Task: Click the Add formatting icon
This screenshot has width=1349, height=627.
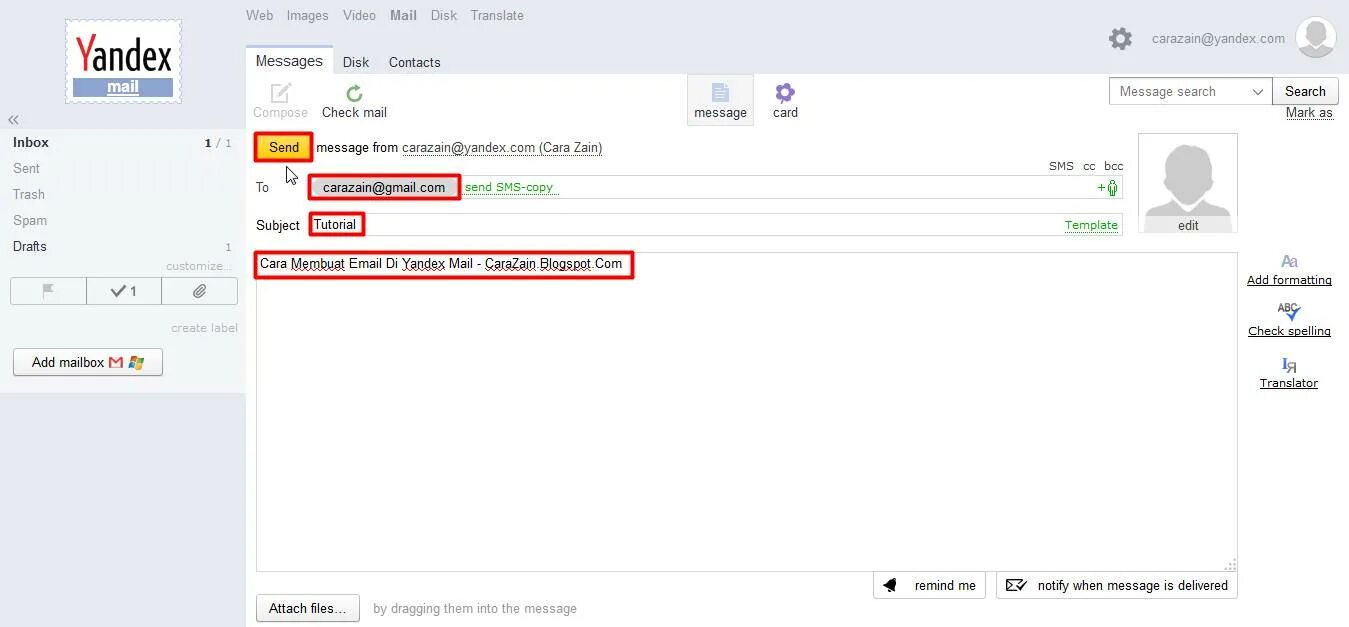Action: (x=1289, y=261)
